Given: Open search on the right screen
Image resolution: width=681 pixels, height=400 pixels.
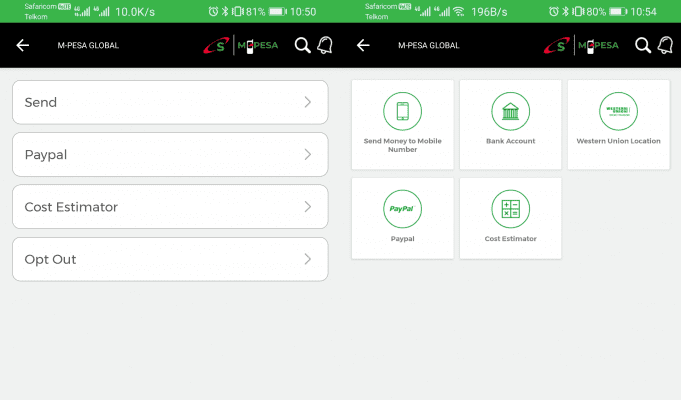Looking at the screenshot, I should 643,45.
